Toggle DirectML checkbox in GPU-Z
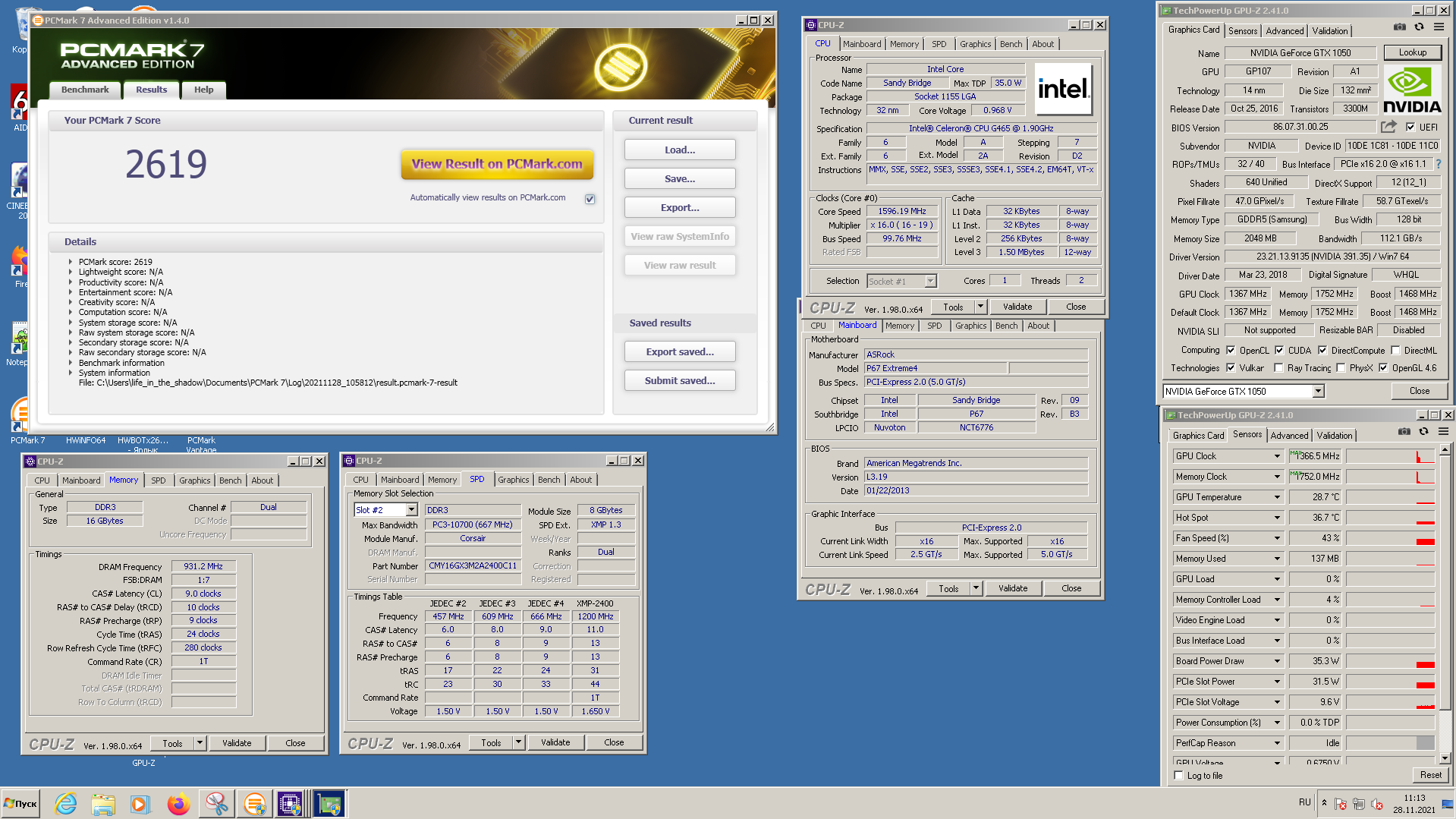 pos(1395,351)
